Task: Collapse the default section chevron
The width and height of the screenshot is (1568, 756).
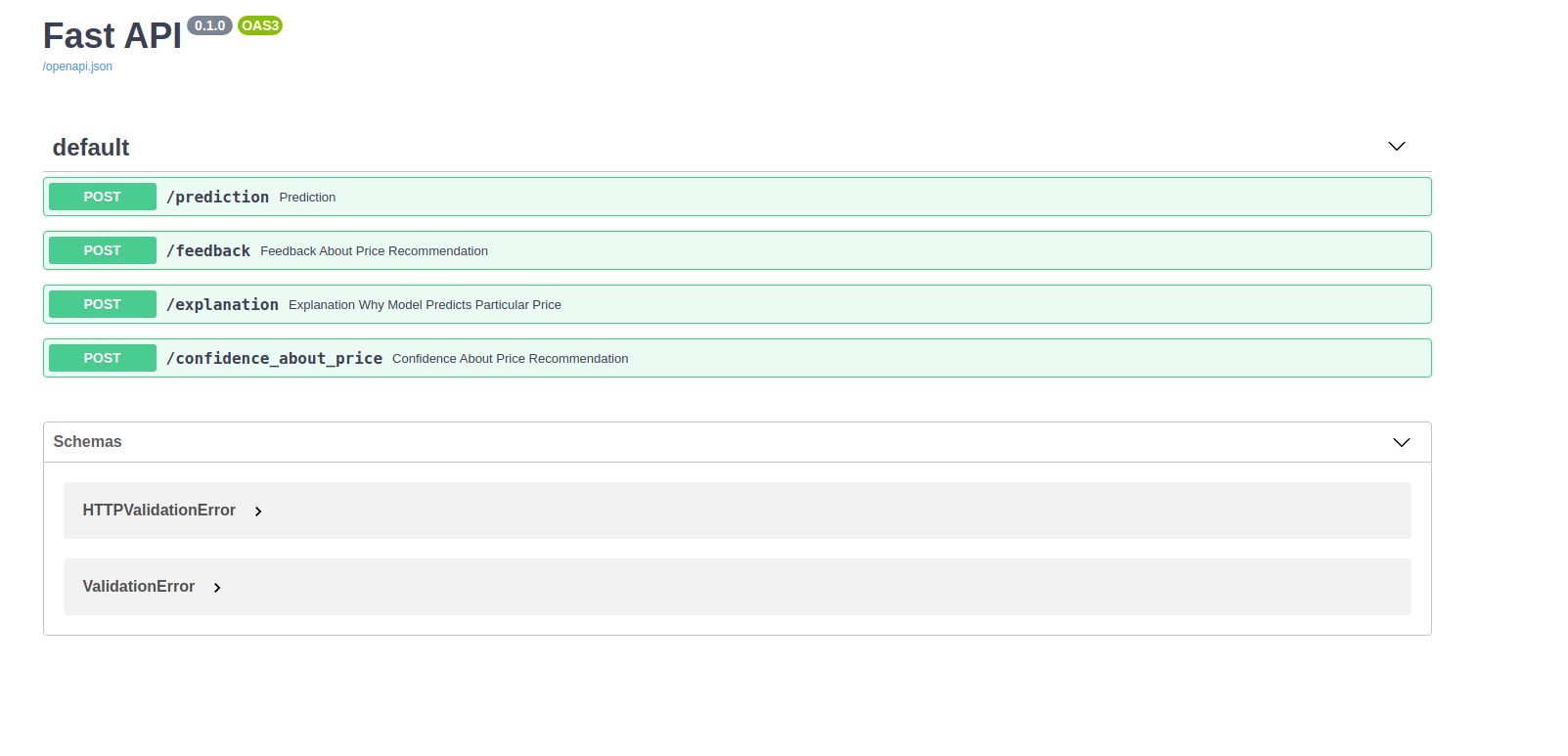Action: pos(1396,147)
